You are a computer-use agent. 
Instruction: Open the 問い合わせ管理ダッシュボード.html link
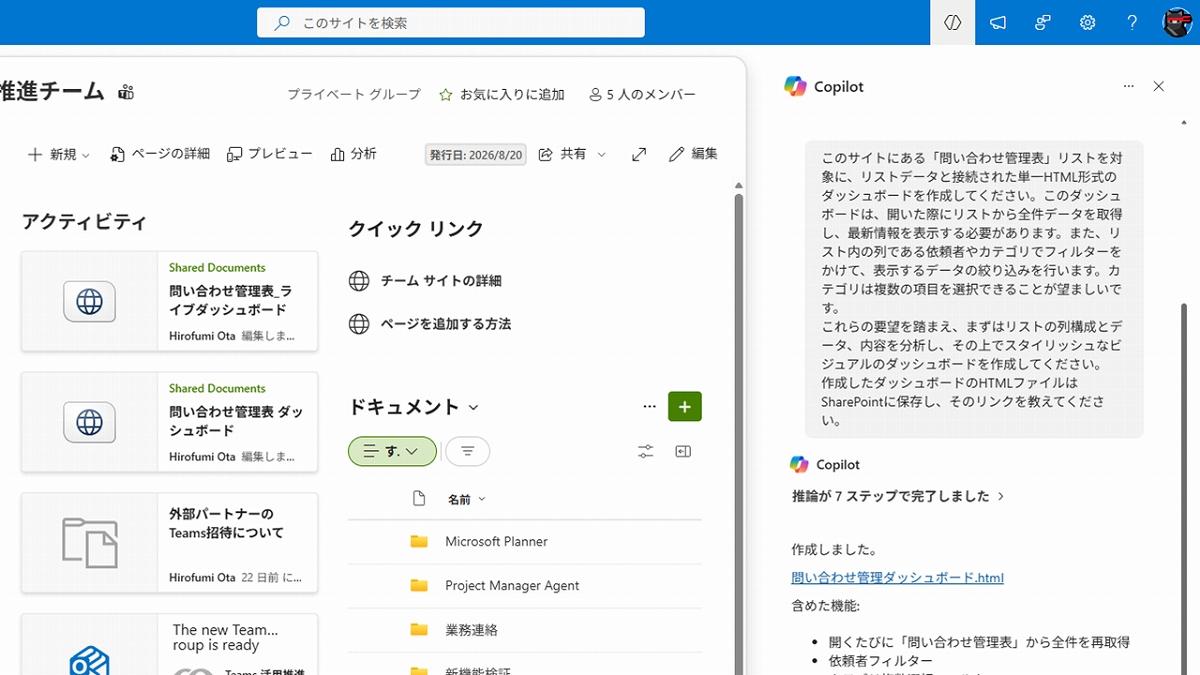[897, 577]
